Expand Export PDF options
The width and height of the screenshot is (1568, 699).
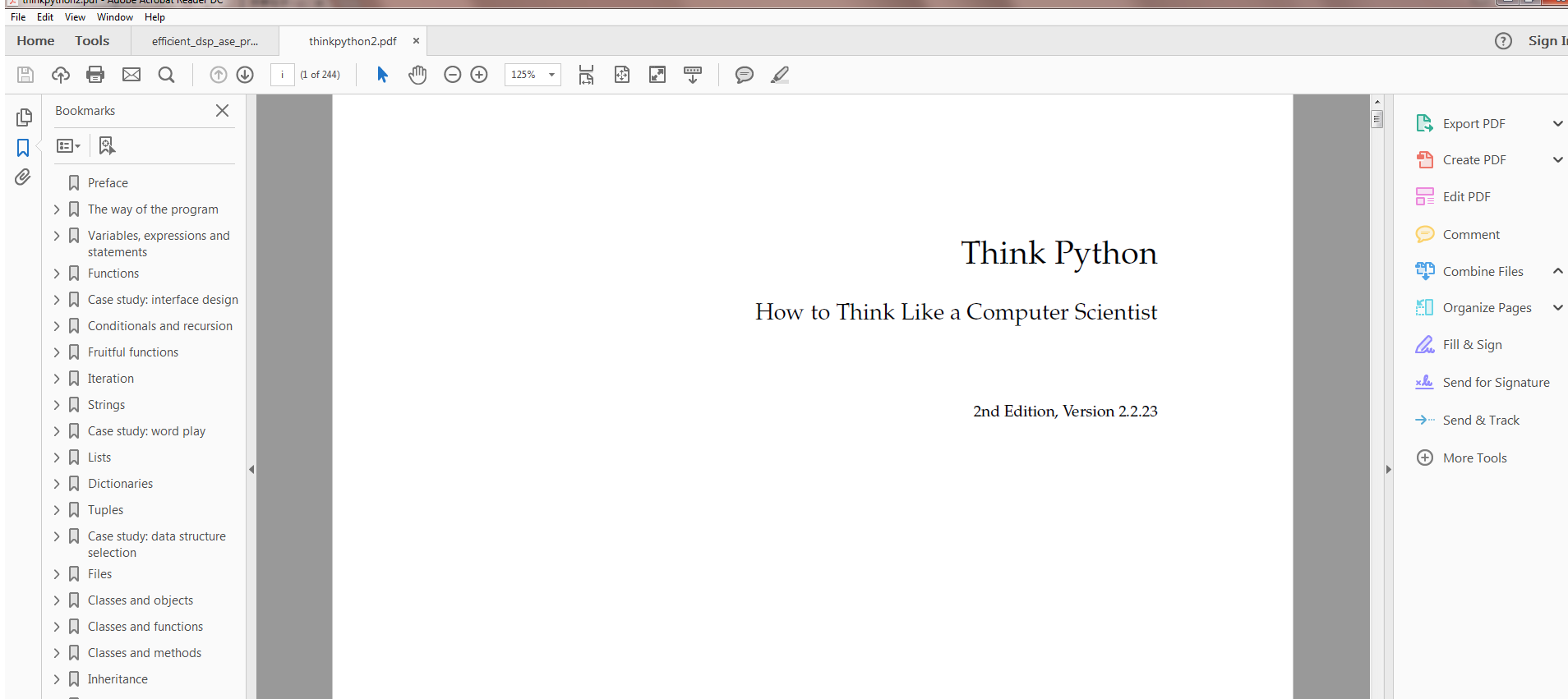1557,123
